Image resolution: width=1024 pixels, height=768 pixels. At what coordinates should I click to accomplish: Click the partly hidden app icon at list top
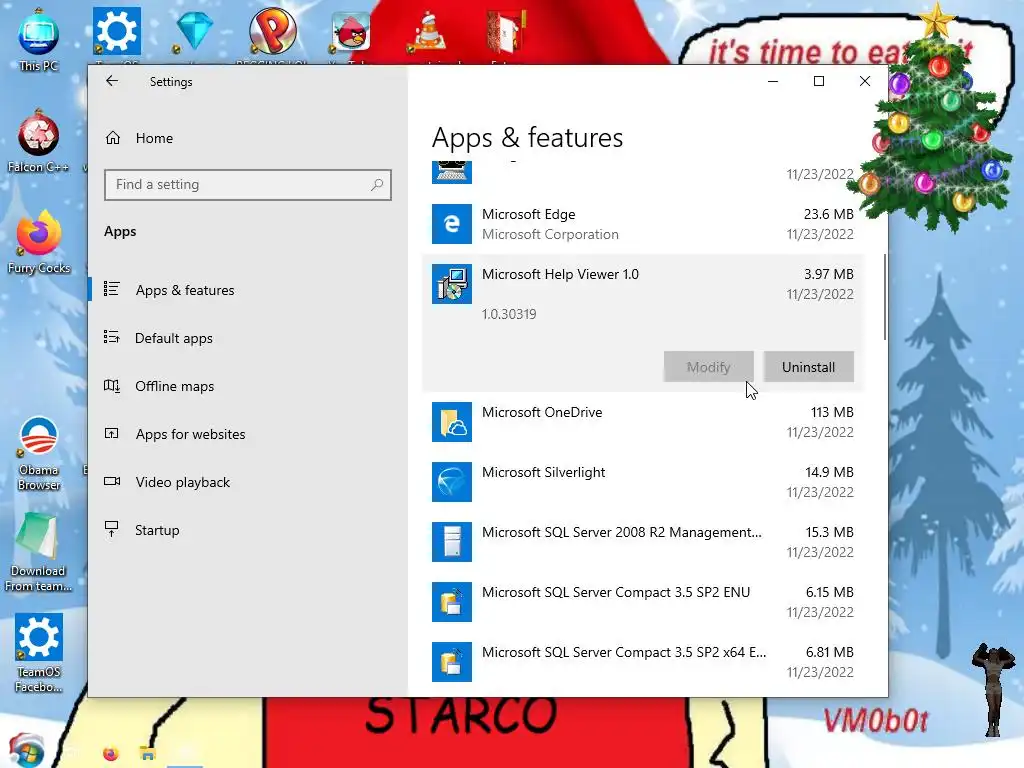[x=452, y=172]
